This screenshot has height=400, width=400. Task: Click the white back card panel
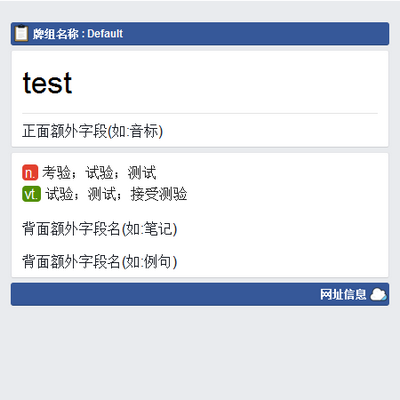[200, 215]
